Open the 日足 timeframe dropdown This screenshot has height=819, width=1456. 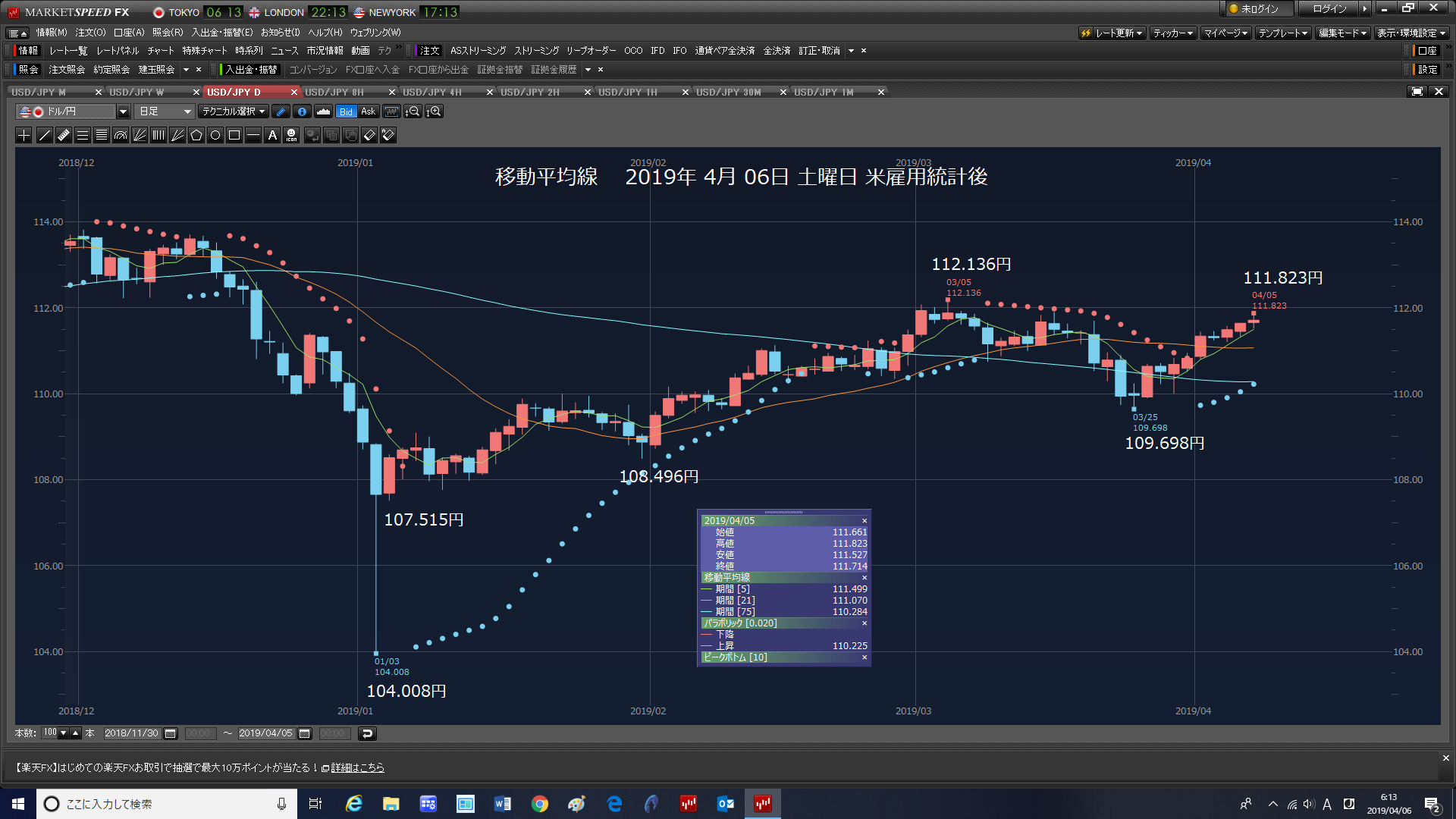tap(165, 111)
